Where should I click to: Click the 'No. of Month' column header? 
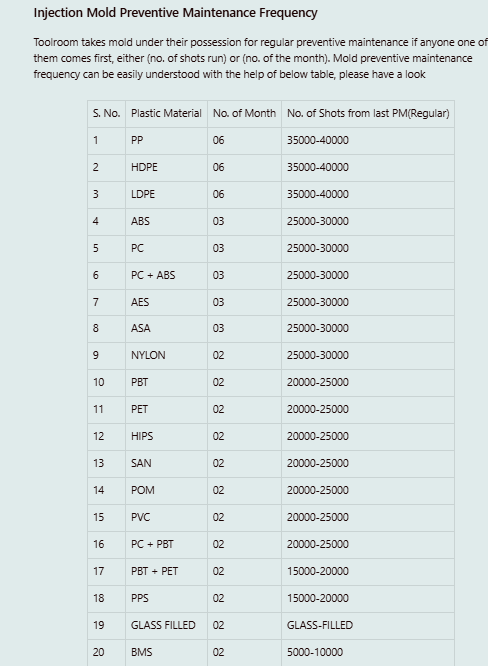click(244, 113)
